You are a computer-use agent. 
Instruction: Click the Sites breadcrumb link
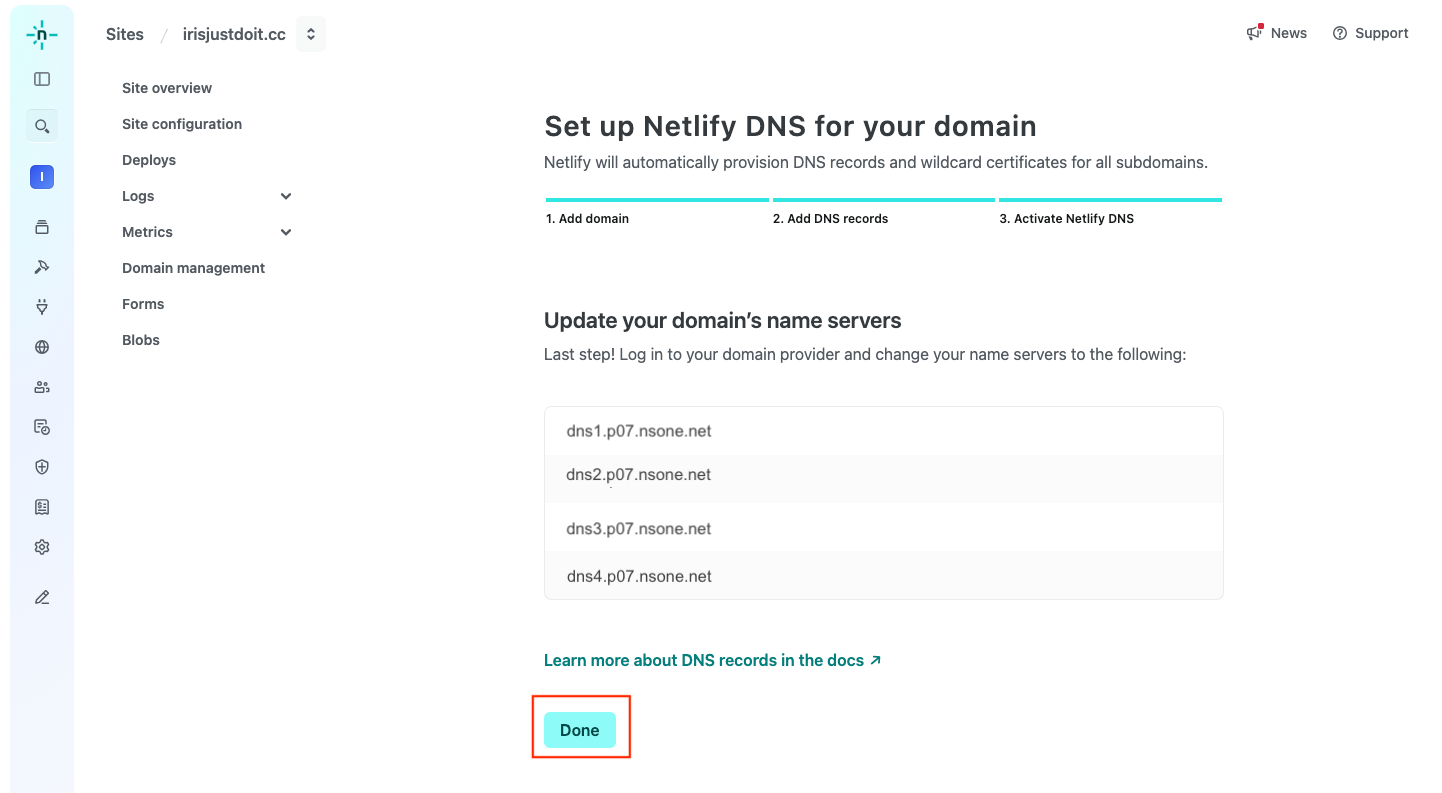point(125,34)
